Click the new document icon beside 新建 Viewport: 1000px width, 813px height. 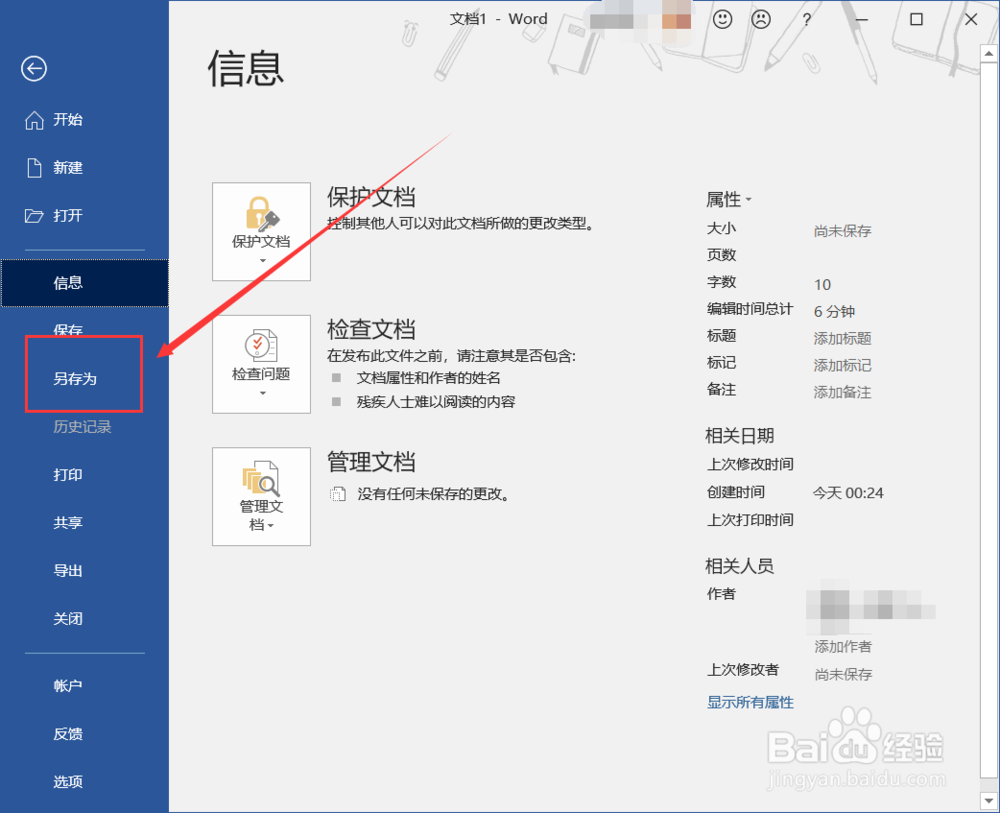coord(34,168)
